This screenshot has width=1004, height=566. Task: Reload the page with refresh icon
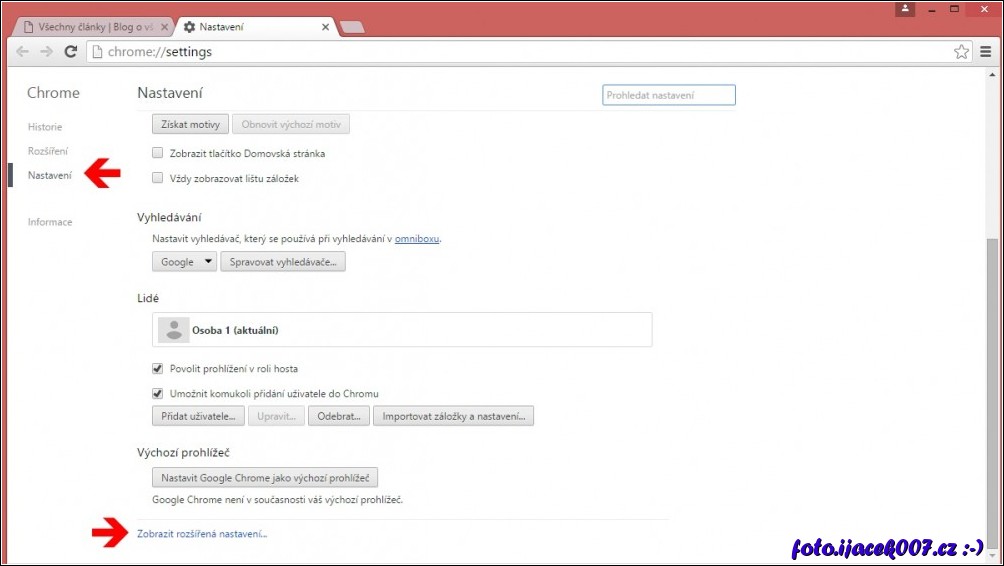point(71,52)
